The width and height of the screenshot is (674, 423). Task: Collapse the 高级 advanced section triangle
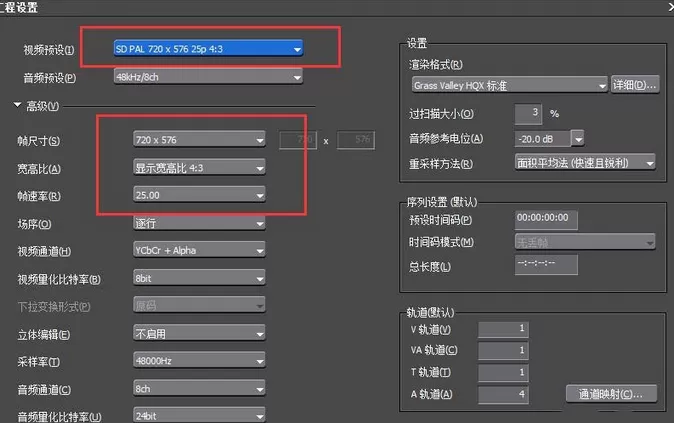tap(18, 104)
